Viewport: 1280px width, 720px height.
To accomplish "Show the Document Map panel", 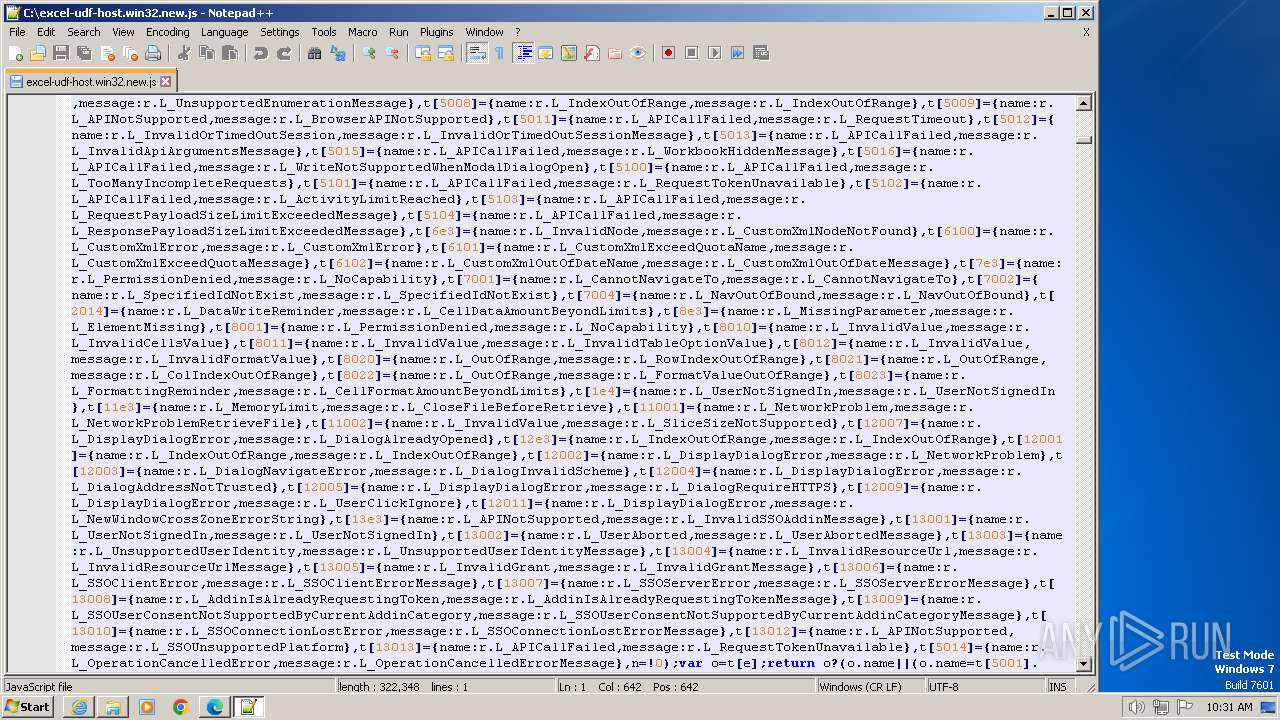I will [x=568, y=53].
